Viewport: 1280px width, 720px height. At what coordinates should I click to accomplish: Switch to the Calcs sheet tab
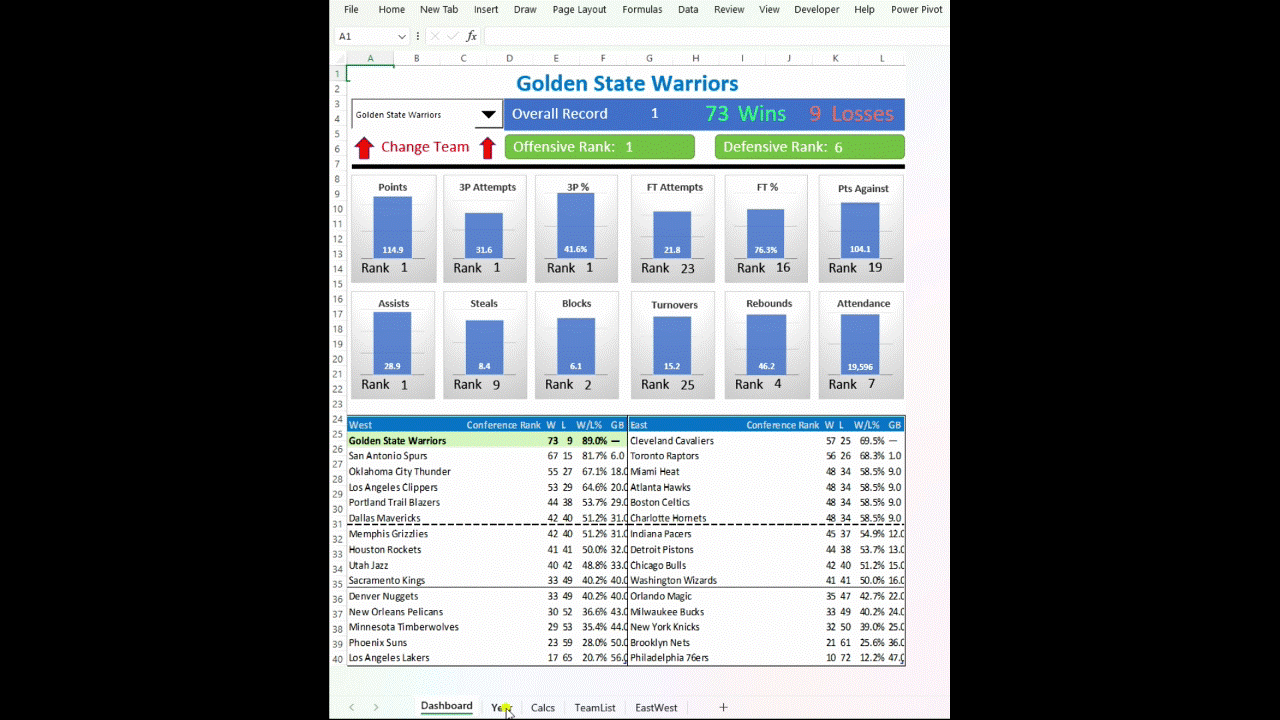point(543,707)
